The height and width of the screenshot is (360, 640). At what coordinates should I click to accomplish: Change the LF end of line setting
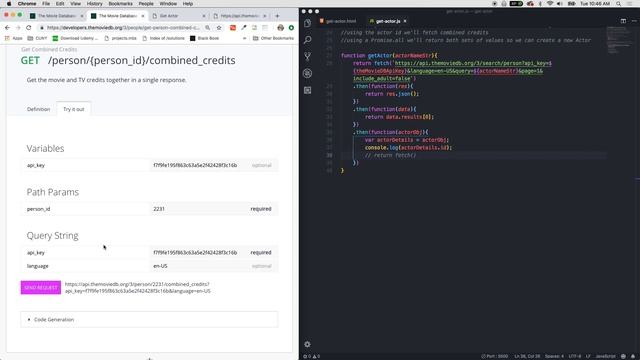[588, 356]
